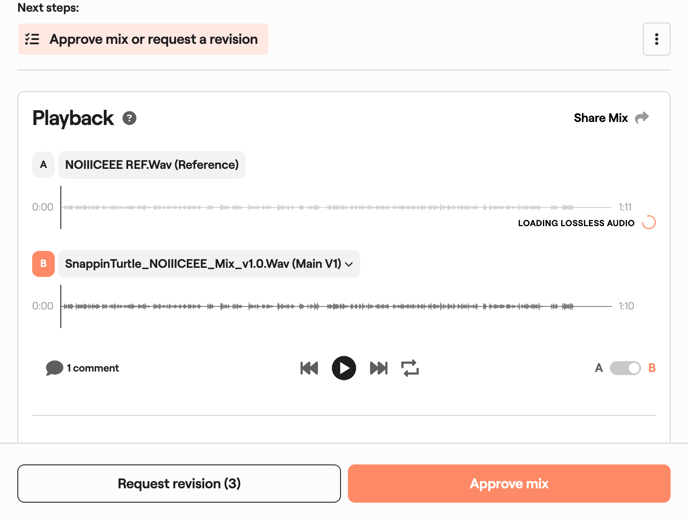Screen dimensions: 688x520
Task: Click the Share Mix arrow icon
Action: click(642, 118)
